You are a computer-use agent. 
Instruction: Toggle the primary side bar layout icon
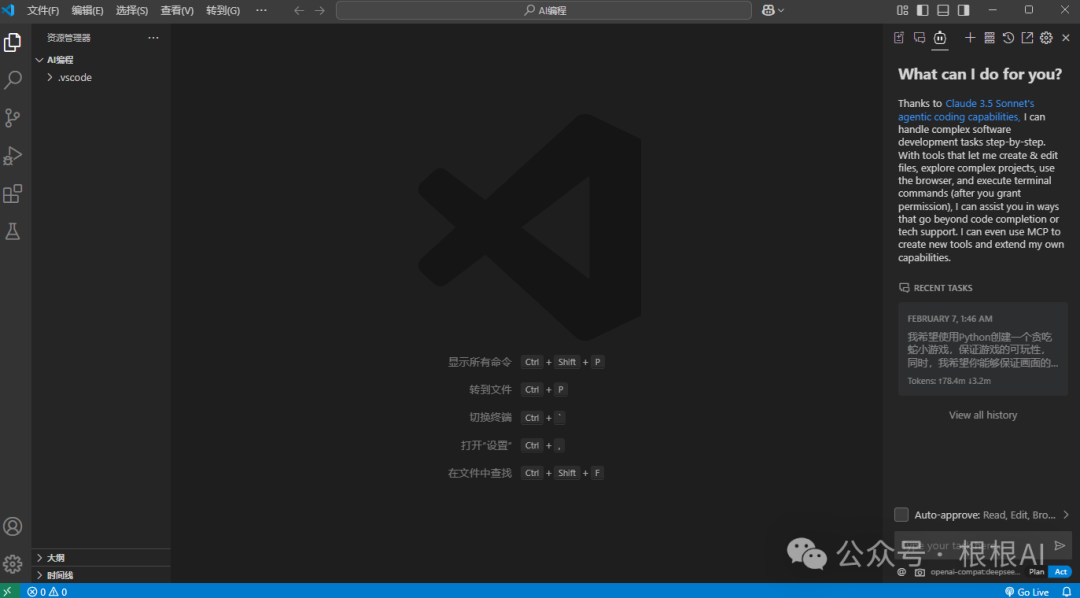tap(923, 10)
